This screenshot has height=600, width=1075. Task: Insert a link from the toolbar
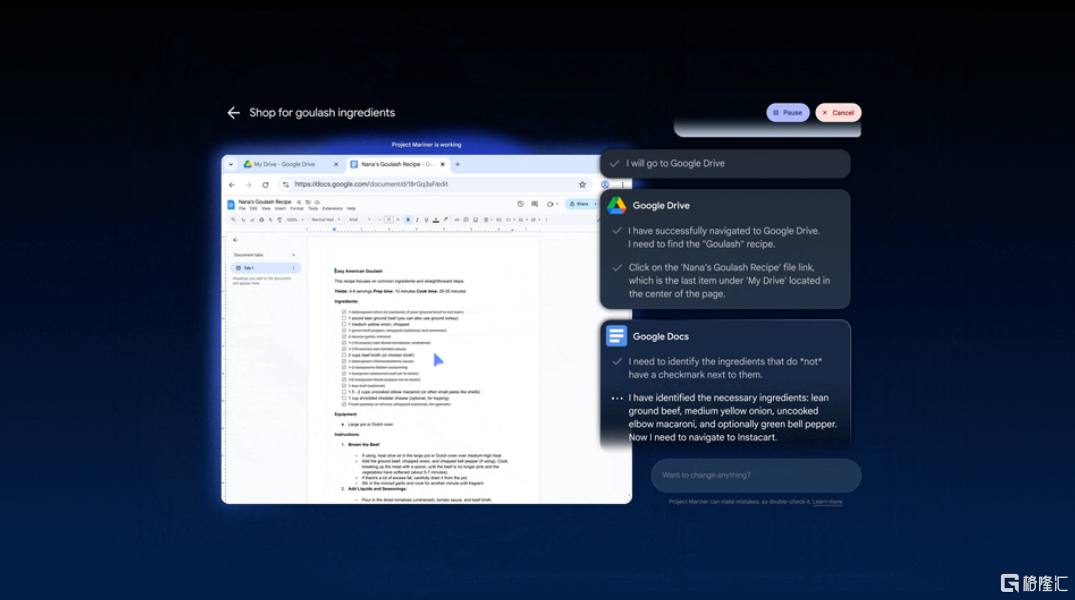[x=457, y=220]
